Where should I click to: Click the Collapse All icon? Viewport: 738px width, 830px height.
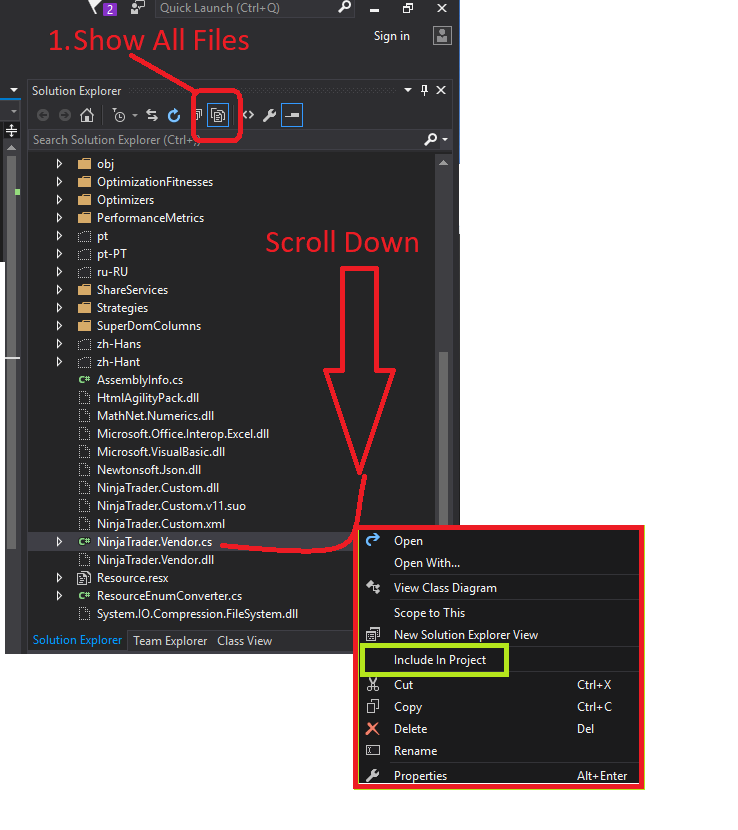pos(199,115)
